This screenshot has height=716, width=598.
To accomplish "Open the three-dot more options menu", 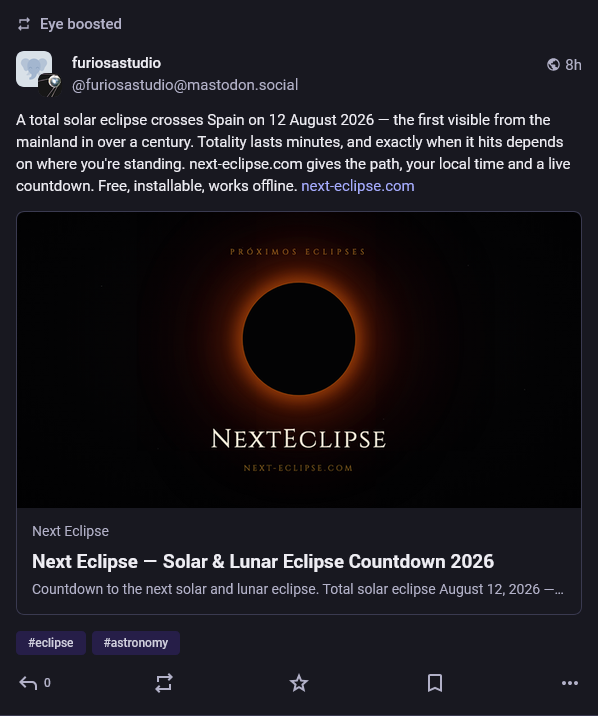I will pos(570,683).
